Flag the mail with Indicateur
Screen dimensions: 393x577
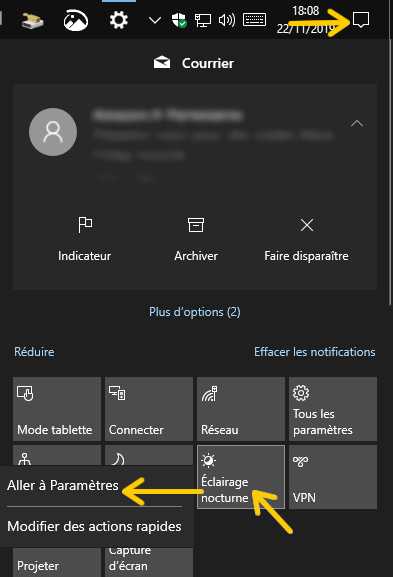click(85, 239)
